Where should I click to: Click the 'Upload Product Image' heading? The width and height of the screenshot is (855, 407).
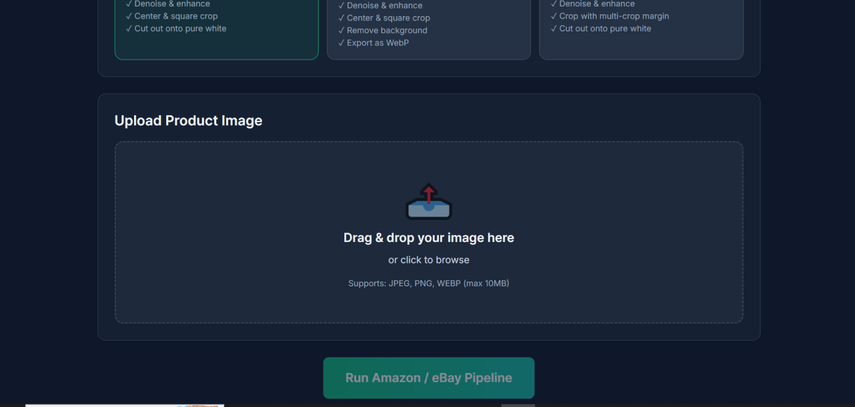pyautogui.click(x=188, y=121)
